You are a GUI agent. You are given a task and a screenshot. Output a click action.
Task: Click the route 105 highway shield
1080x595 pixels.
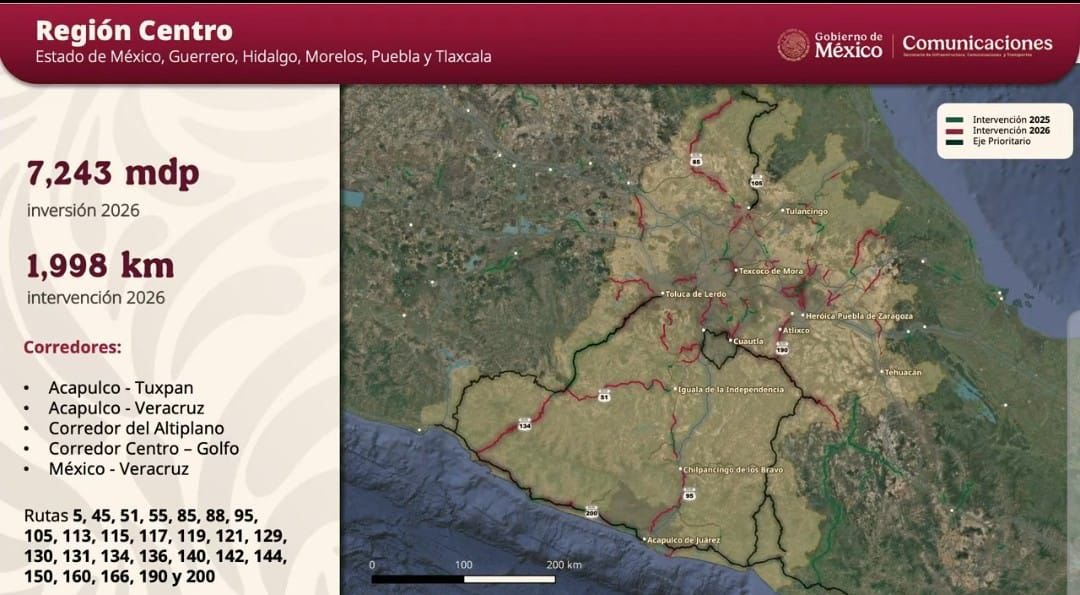click(756, 182)
